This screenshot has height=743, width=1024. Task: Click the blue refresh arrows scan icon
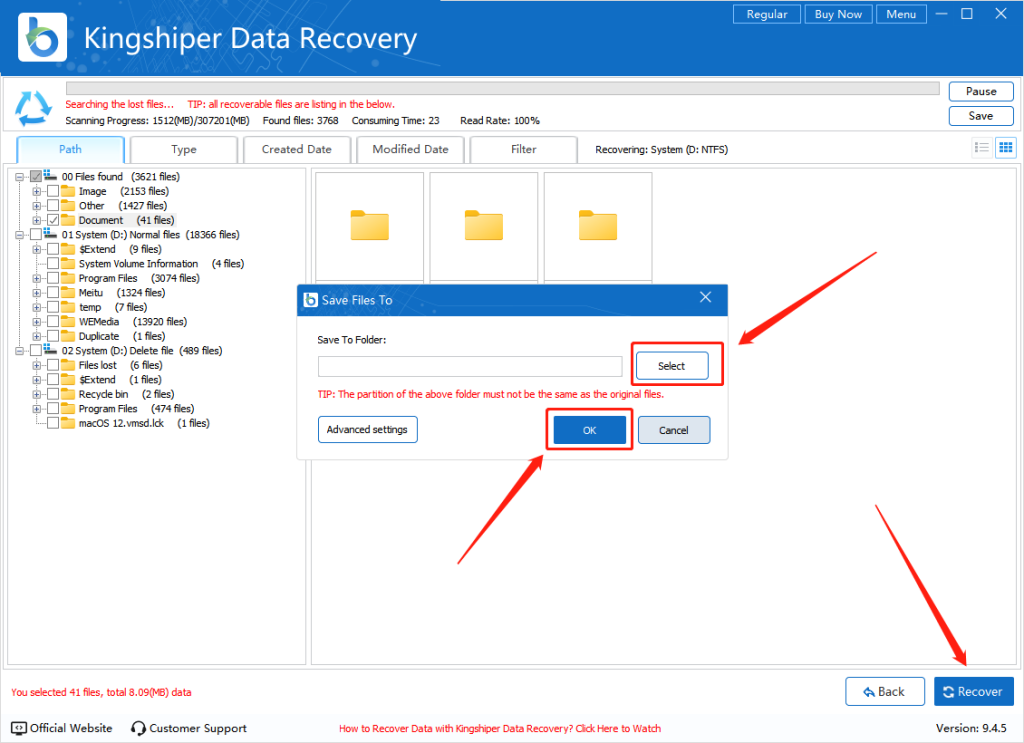click(33, 108)
